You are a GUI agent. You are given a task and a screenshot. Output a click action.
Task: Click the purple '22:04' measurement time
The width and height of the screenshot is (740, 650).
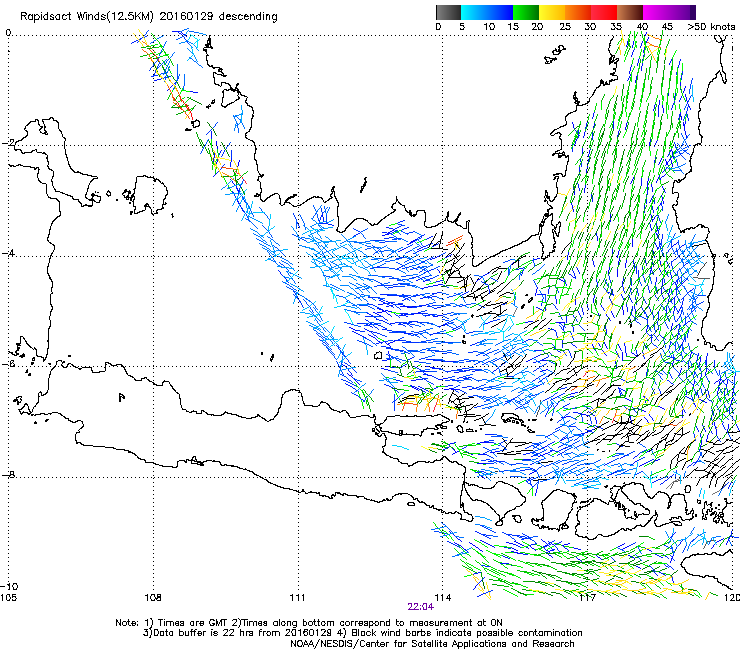(420, 607)
